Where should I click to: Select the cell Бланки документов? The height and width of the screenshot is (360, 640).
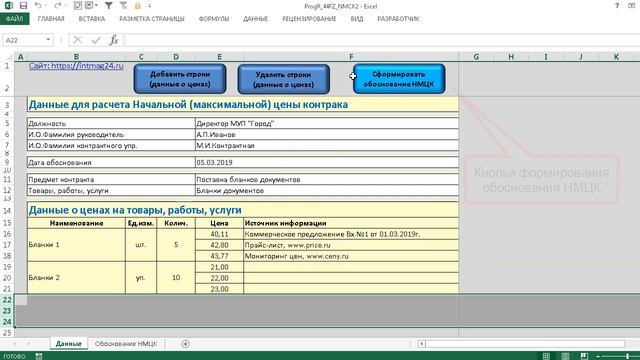[327, 191]
